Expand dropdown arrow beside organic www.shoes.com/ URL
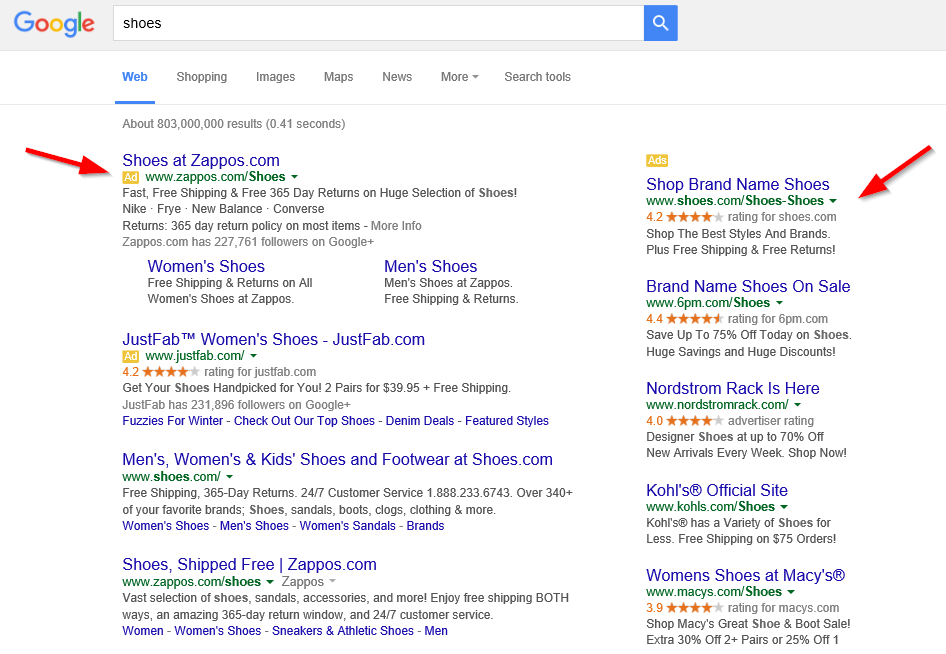Image resolution: width=946 pixels, height=654 pixels. [229, 477]
